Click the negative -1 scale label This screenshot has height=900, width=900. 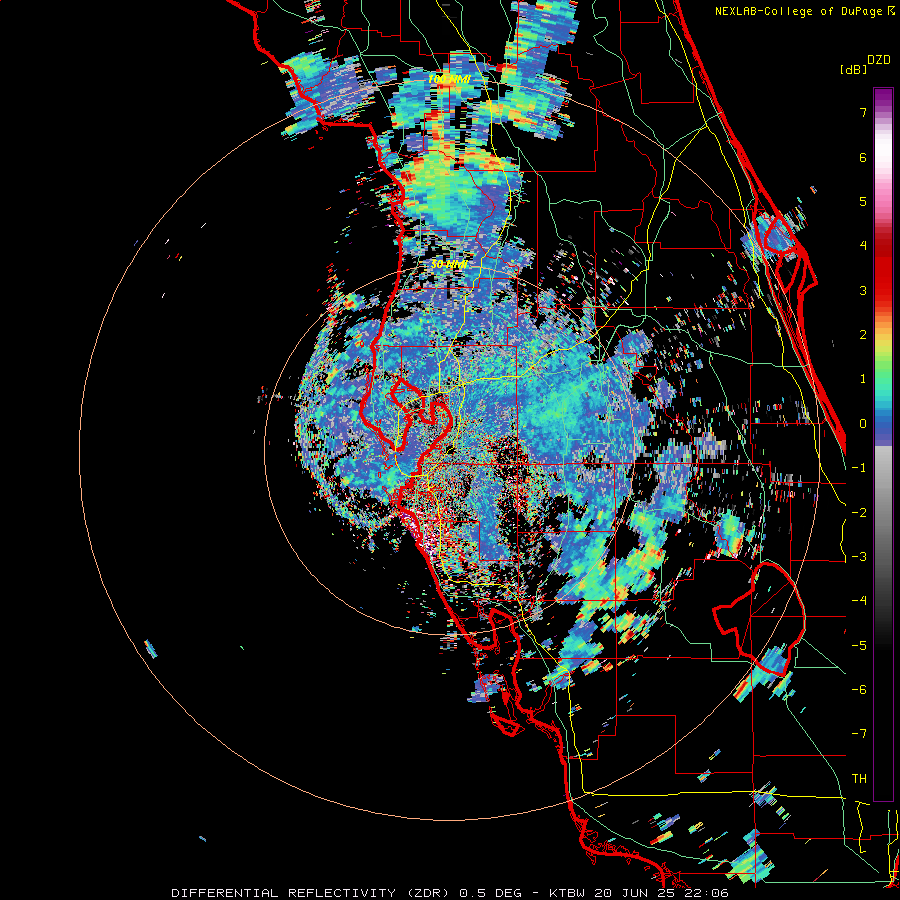pos(859,468)
